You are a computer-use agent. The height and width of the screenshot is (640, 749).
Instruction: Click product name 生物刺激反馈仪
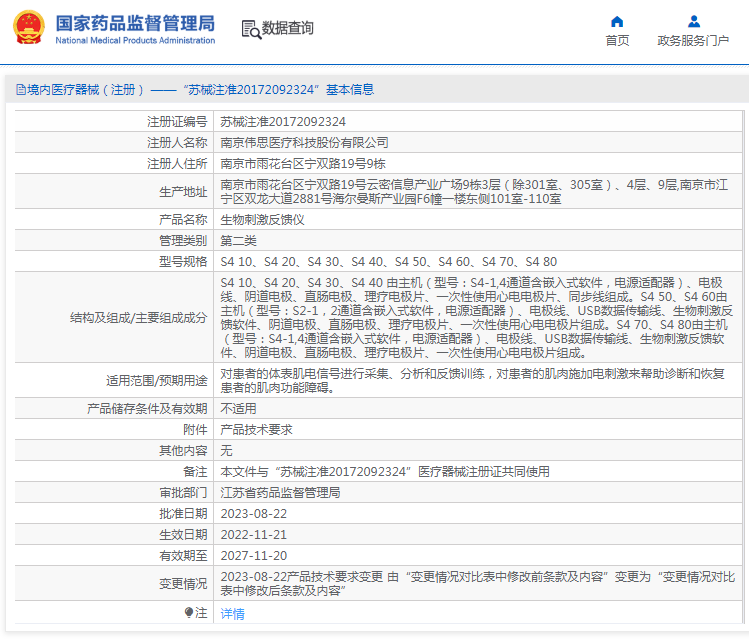(x=262, y=219)
